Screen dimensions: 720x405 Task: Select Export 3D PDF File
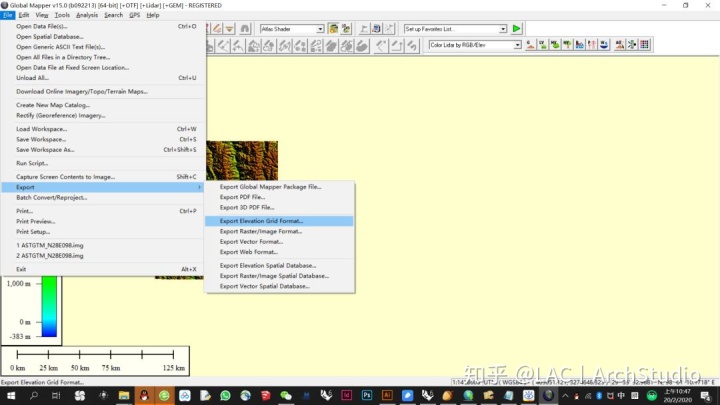coord(279,208)
